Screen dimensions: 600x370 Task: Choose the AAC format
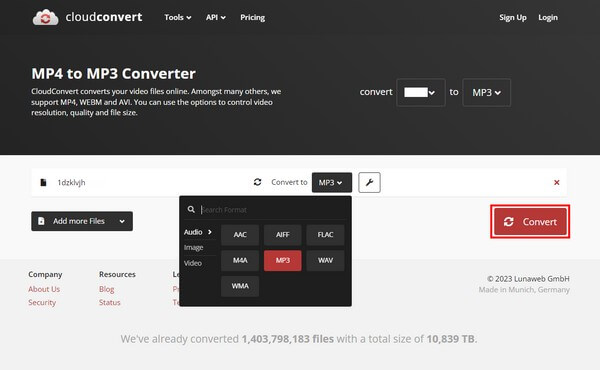tap(240, 235)
